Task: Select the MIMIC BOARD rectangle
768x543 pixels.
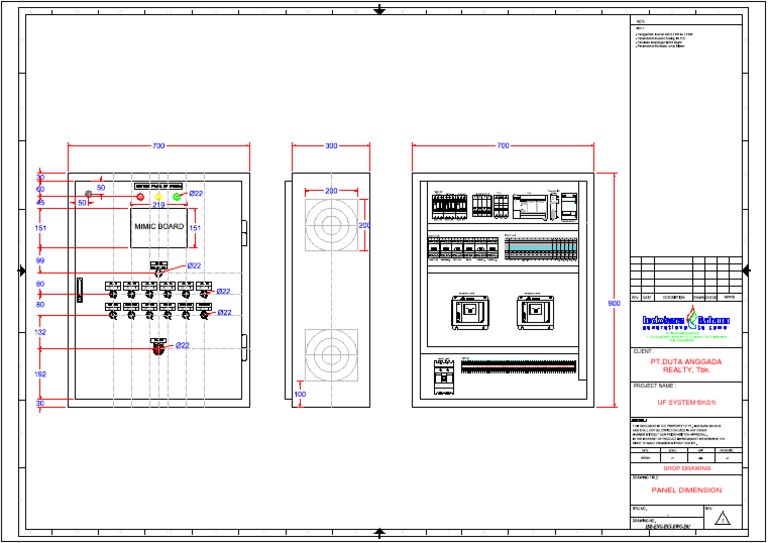Action: pyautogui.click(x=159, y=228)
